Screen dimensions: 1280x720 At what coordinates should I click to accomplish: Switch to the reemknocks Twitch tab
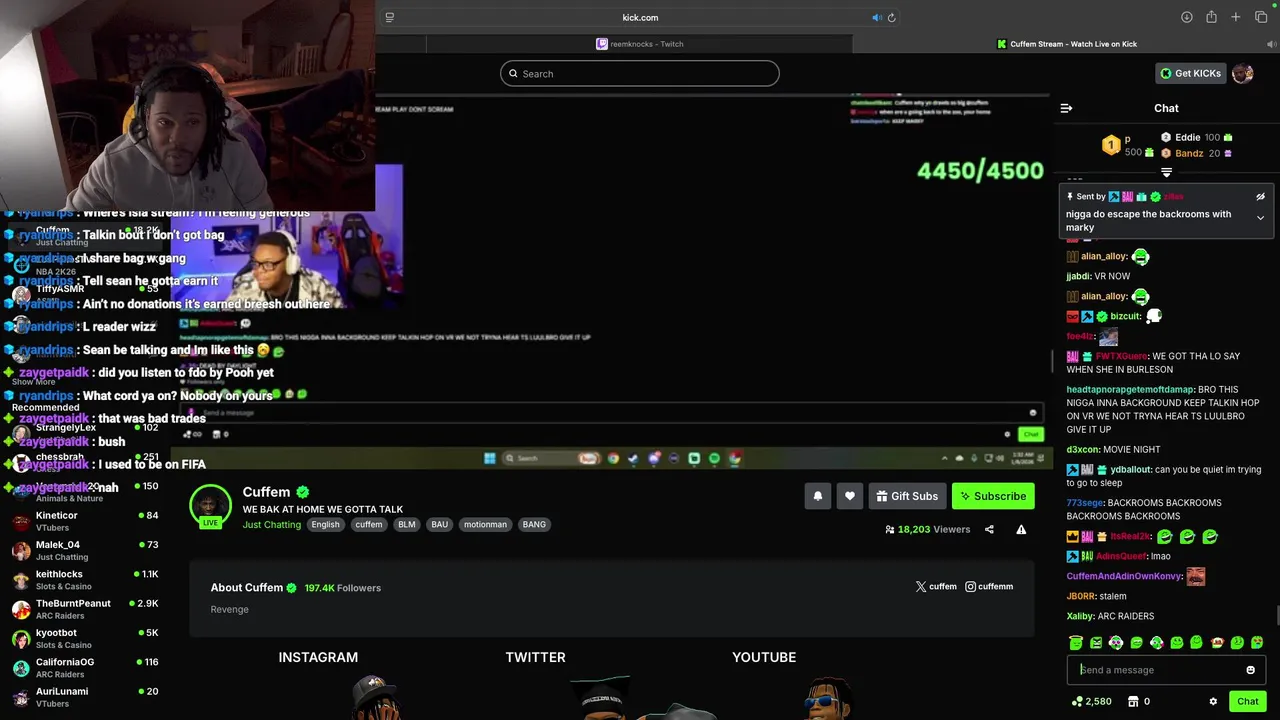pos(640,44)
